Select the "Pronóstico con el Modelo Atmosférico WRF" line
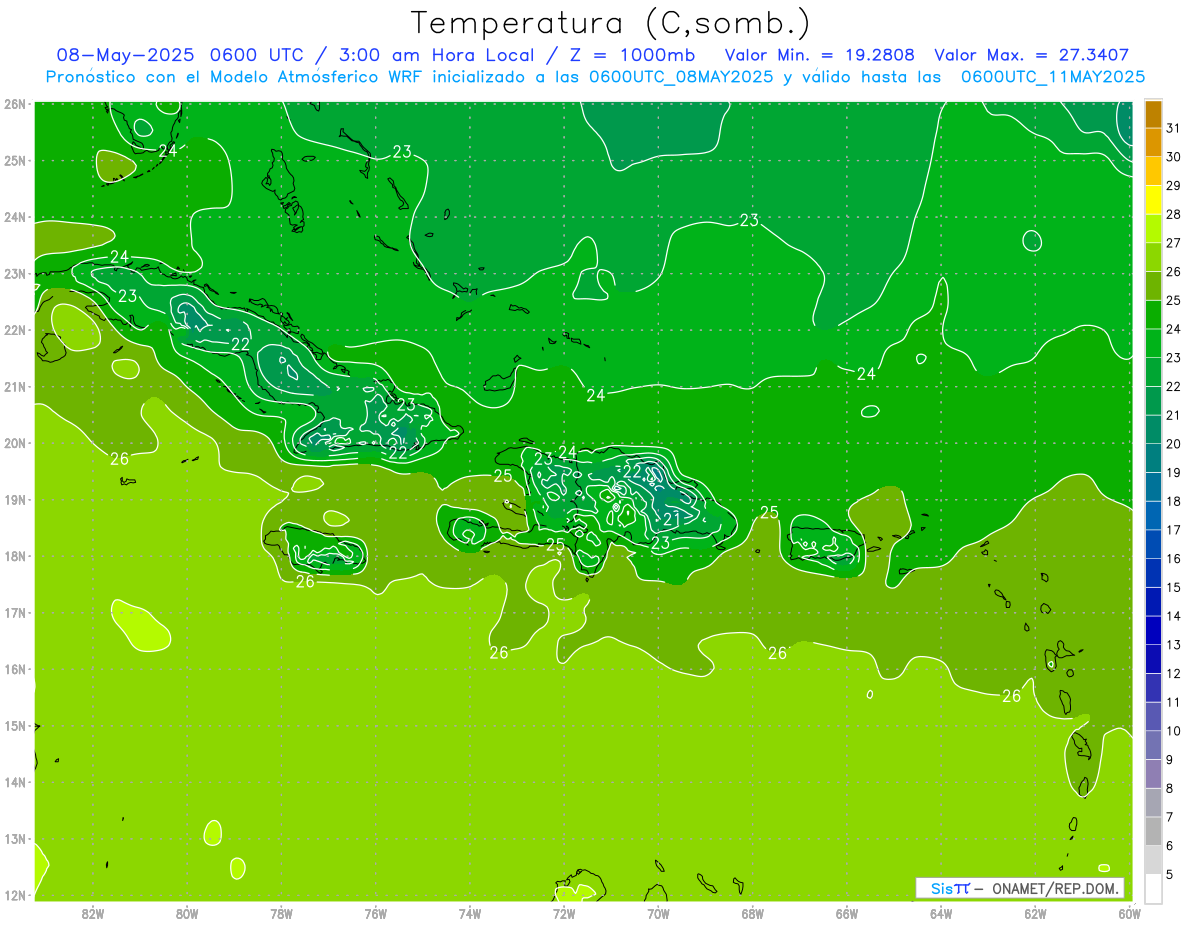1200x927 pixels. pyautogui.click(x=235, y=77)
